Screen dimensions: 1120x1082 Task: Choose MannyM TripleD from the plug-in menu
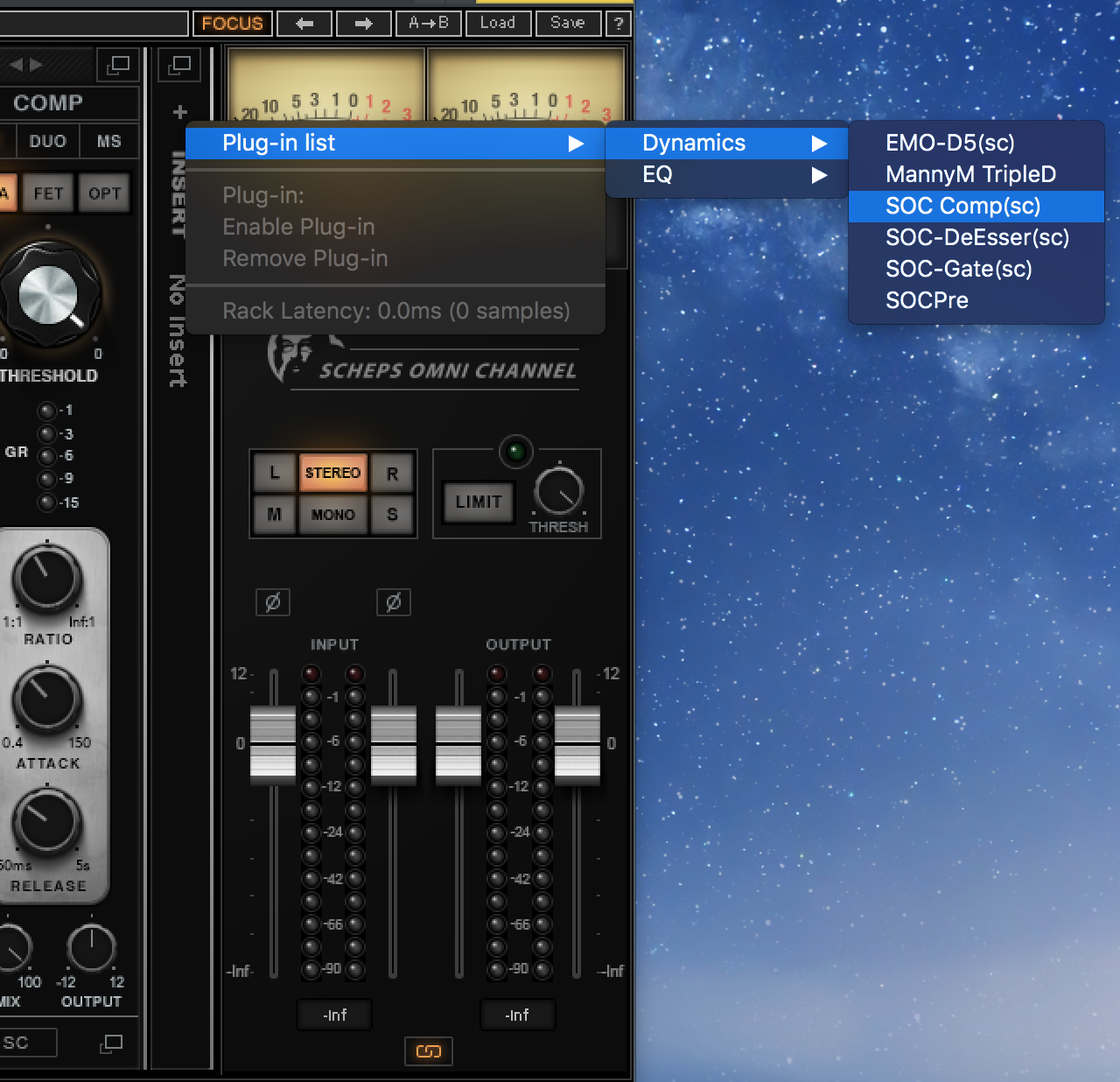(976, 174)
